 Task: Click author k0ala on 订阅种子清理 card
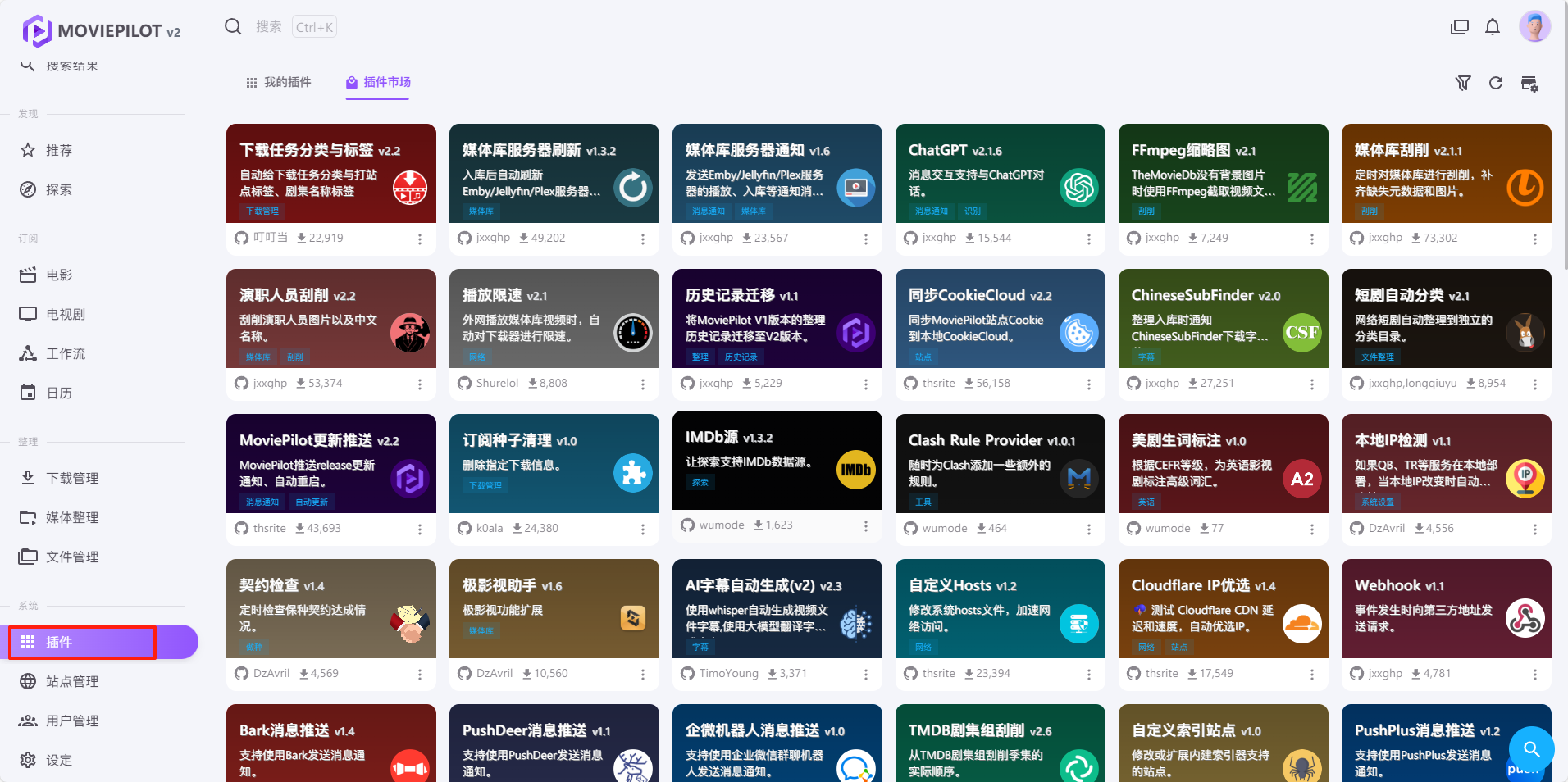coord(490,528)
